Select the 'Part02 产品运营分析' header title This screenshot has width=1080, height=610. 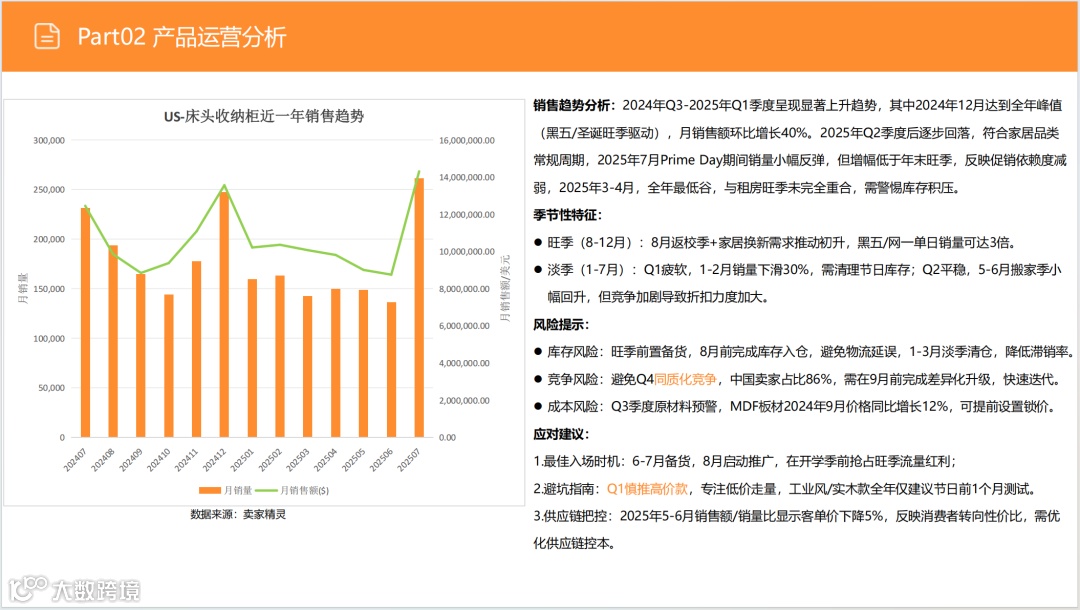coord(182,36)
